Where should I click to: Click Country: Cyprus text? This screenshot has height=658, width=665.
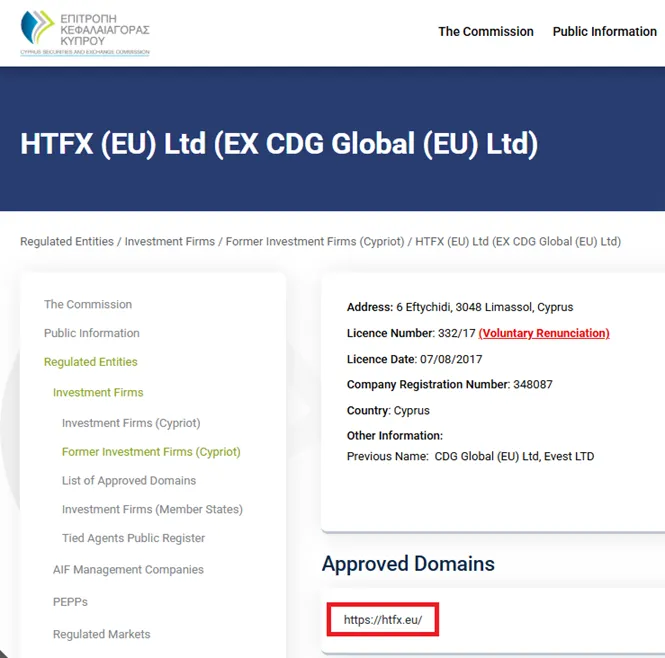(388, 410)
